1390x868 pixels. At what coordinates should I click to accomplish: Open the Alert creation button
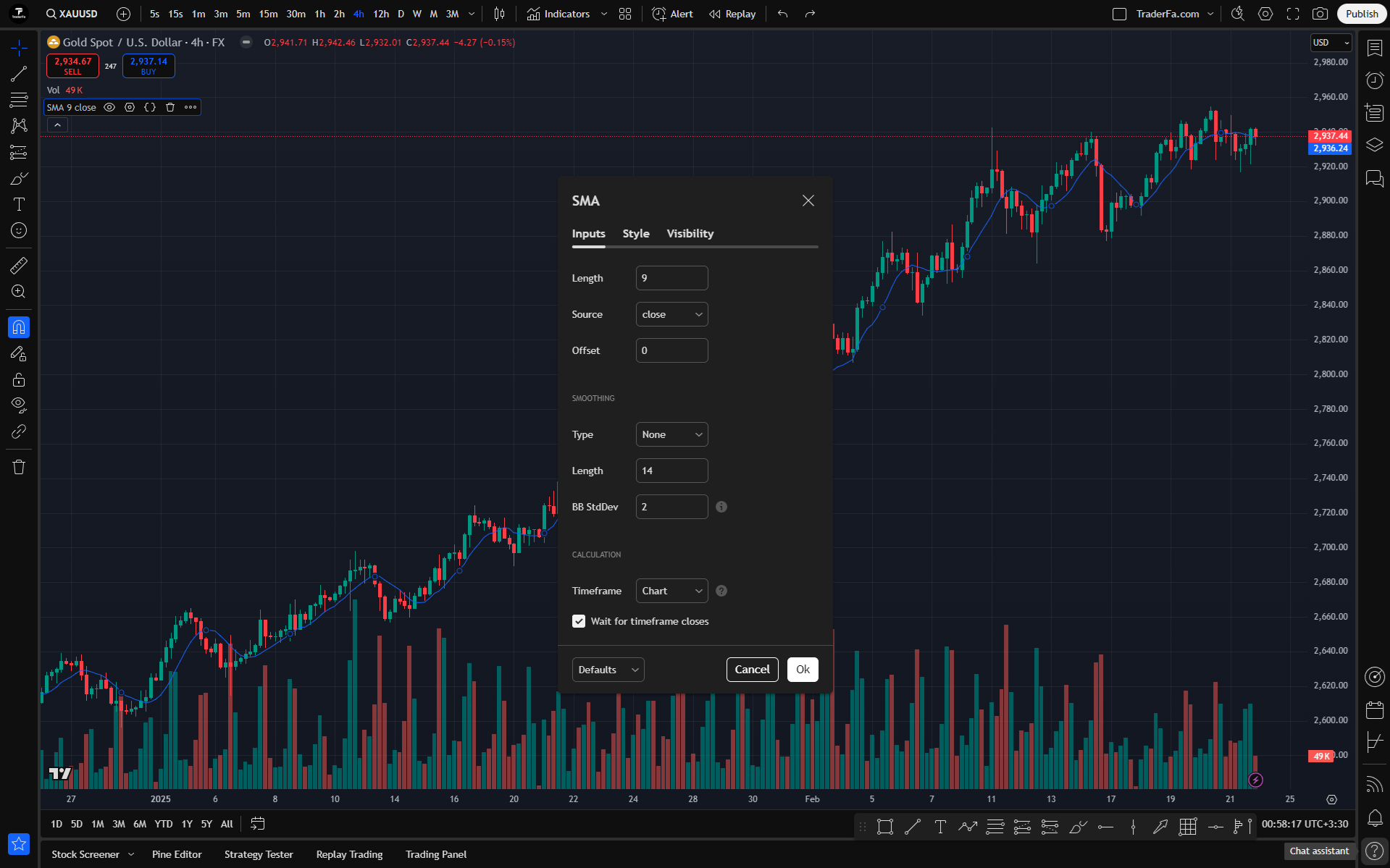(x=673, y=14)
